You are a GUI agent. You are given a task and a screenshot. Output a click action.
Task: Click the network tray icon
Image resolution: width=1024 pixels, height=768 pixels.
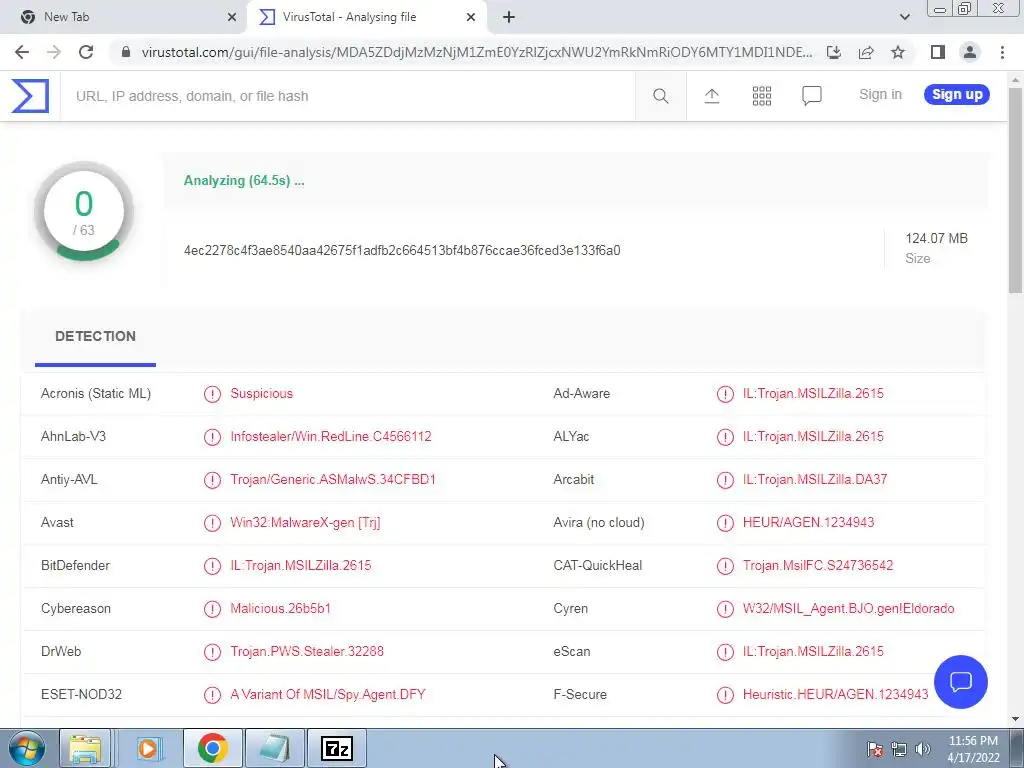click(x=899, y=749)
